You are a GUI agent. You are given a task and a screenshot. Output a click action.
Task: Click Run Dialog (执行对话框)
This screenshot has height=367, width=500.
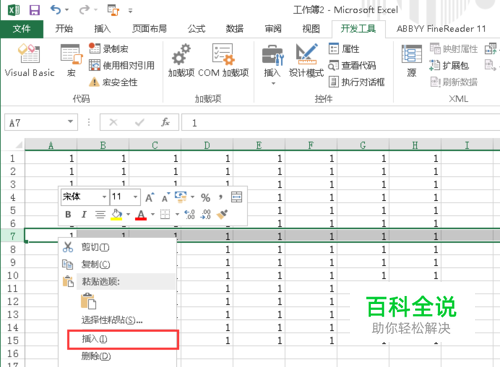coord(357,82)
